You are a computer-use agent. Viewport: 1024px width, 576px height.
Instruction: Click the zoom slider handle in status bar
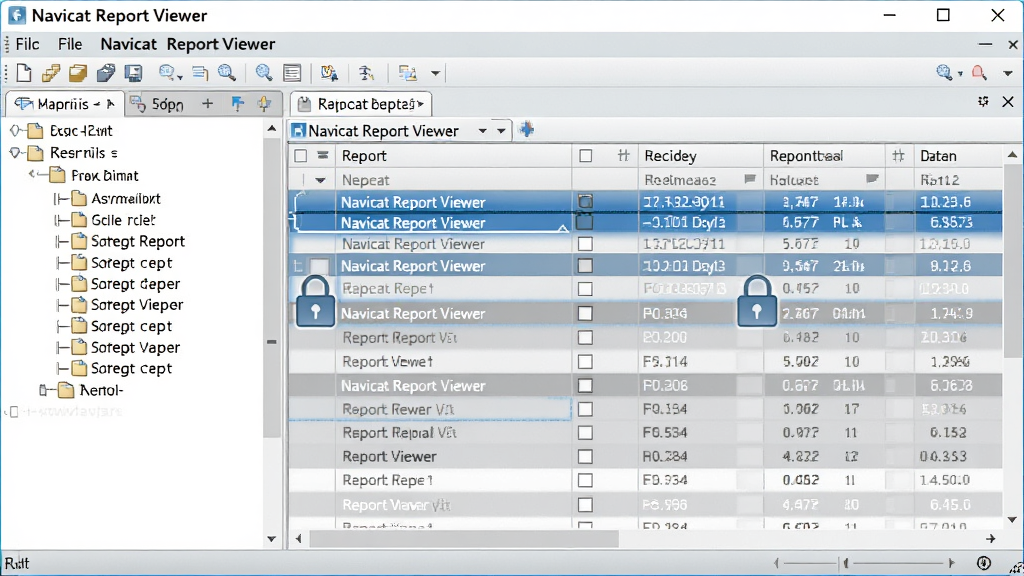[x=846, y=563]
